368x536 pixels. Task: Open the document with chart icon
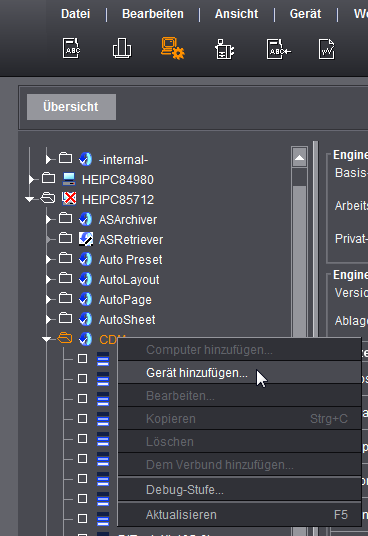327,49
